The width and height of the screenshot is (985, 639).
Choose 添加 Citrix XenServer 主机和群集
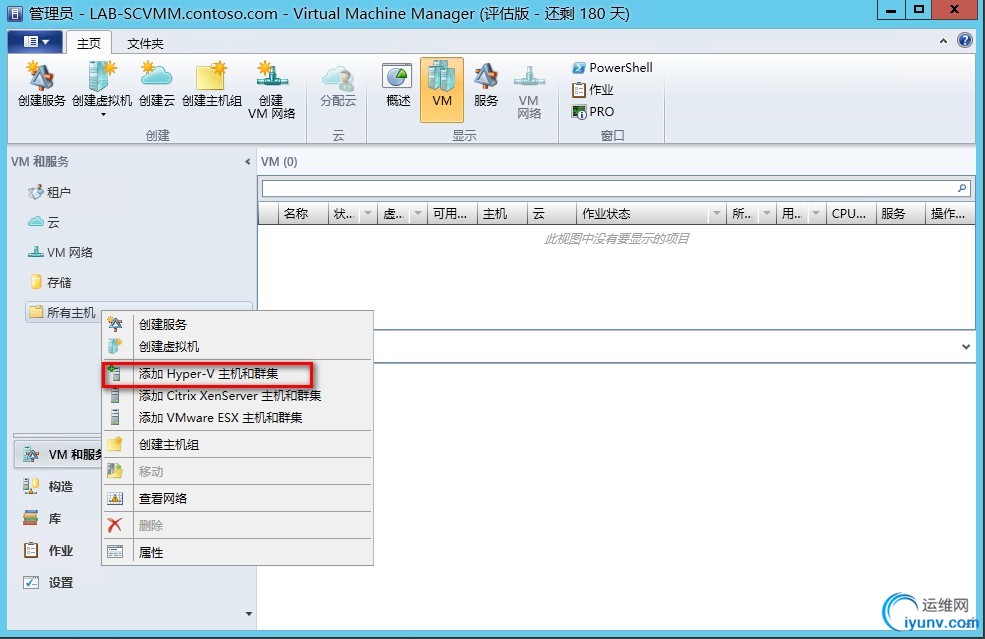coord(237,395)
